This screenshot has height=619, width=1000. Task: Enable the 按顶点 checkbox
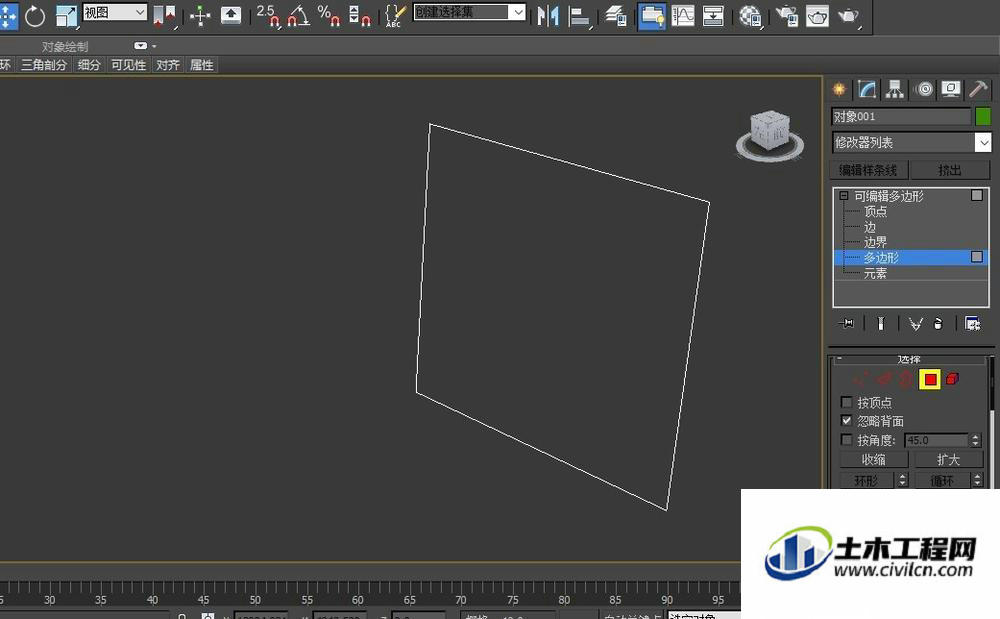pos(846,402)
